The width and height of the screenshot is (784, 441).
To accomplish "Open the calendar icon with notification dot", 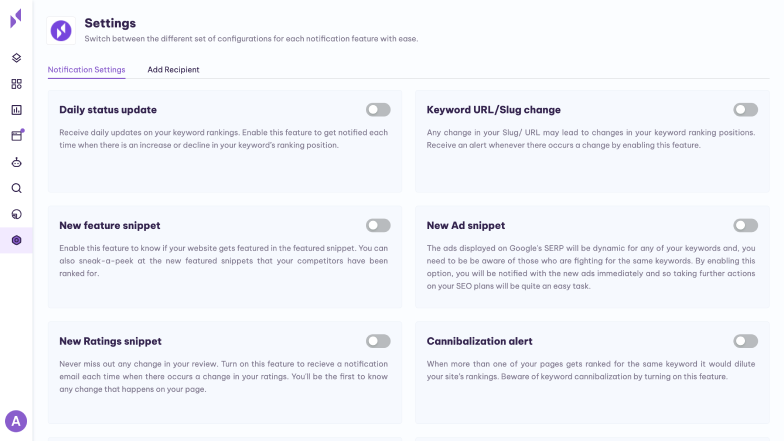I will coord(17,136).
